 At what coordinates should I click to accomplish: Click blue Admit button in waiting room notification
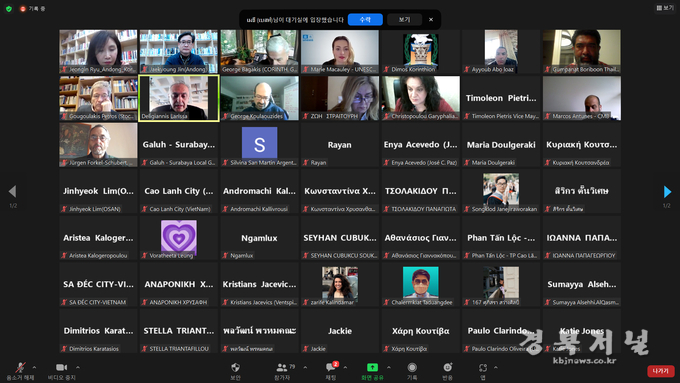(365, 20)
